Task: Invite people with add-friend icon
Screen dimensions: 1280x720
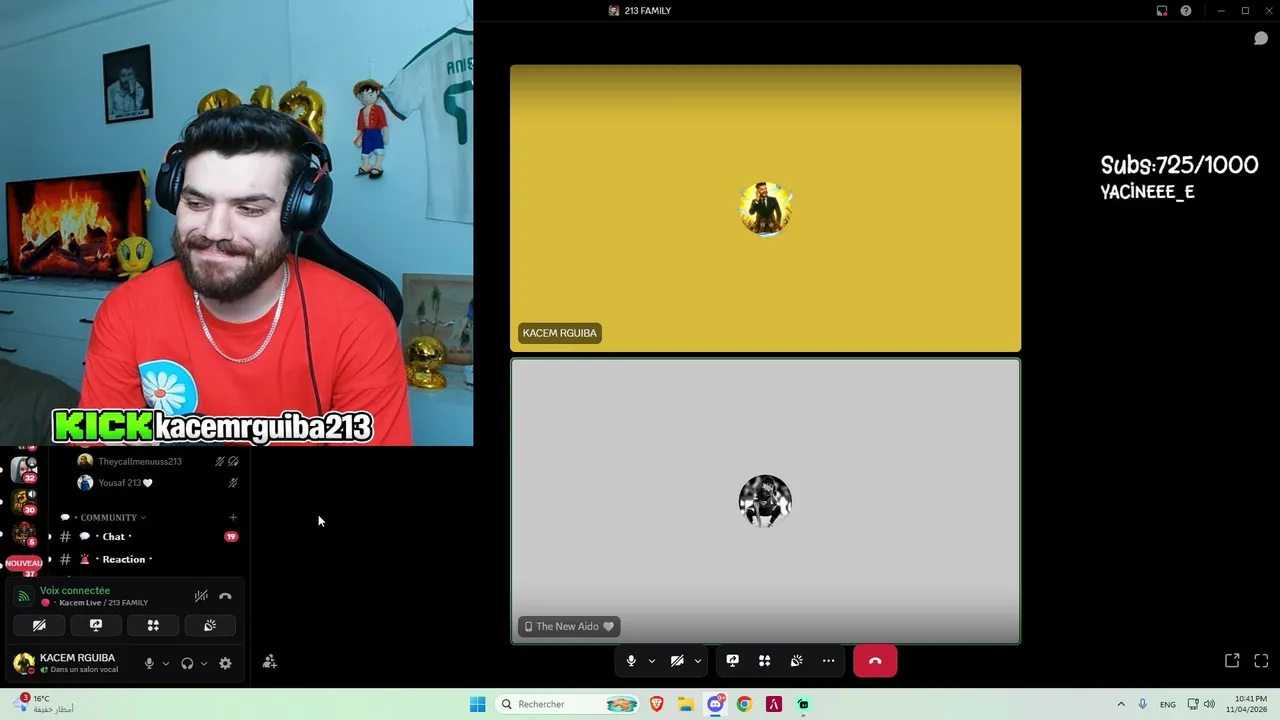Action: coord(270,662)
